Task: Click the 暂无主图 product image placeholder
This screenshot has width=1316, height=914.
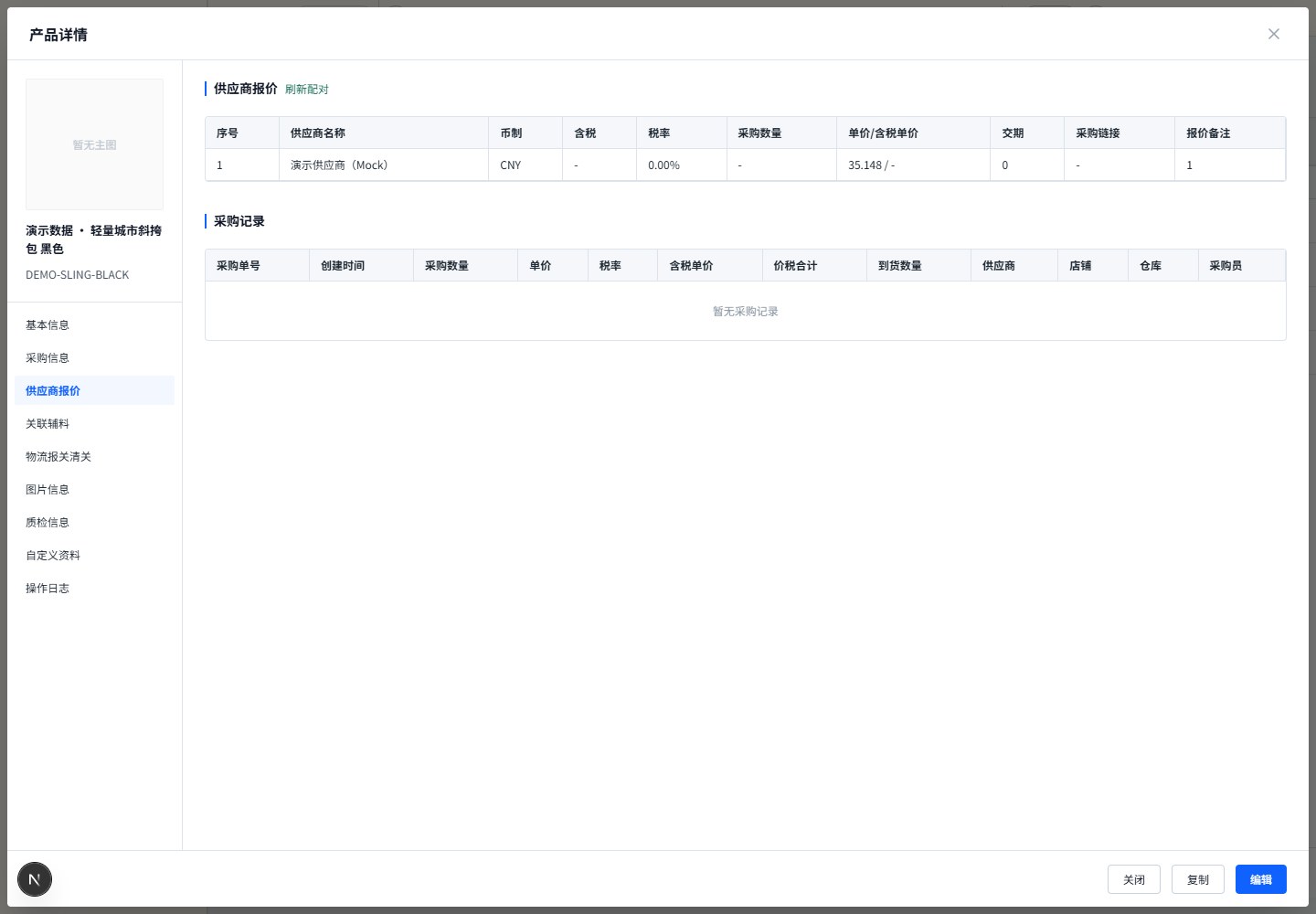Action: tap(95, 144)
